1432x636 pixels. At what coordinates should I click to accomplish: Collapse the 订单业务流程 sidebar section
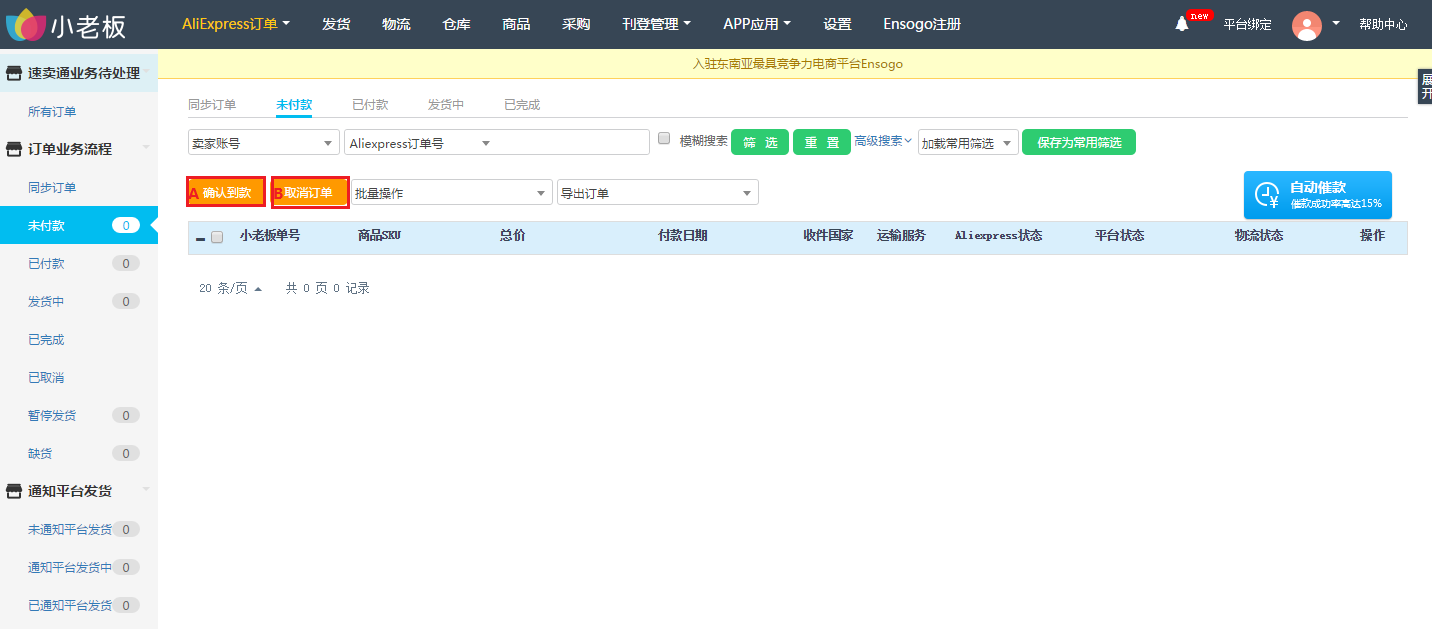[x=146, y=149]
